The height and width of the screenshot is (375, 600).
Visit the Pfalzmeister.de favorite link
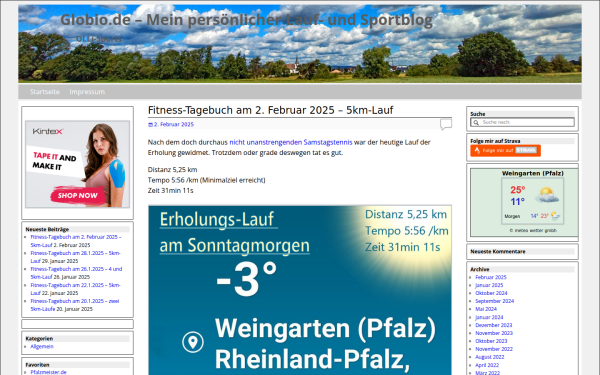coord(48,372)
